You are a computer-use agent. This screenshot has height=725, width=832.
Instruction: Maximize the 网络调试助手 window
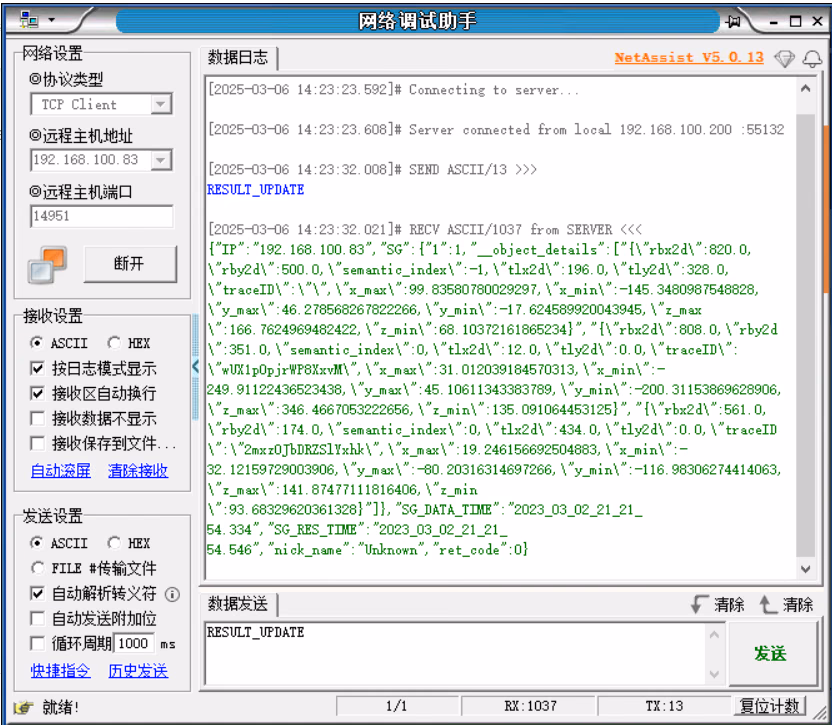click(x=795, y=21)
